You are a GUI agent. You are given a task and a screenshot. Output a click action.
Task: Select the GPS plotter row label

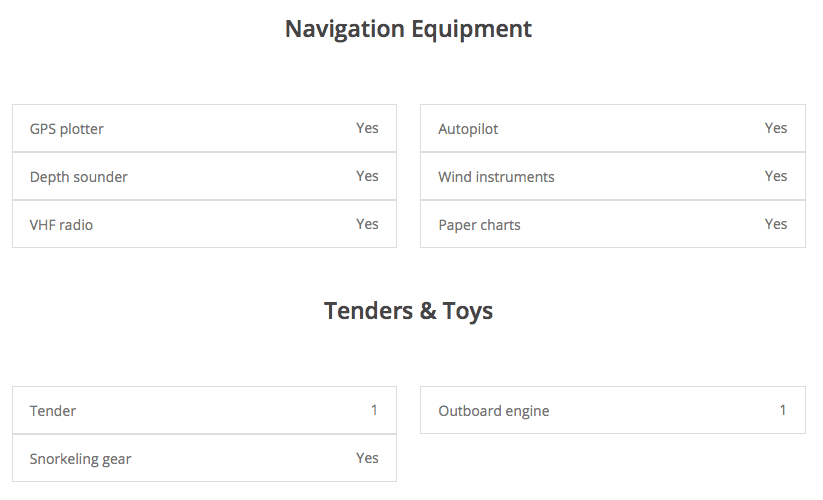(x=67, y=129)
